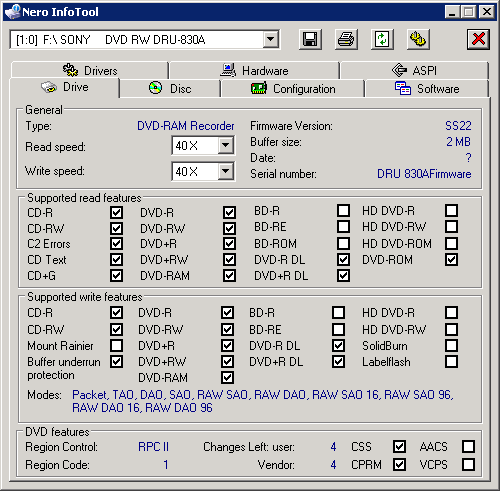Toggle DVD-RAM read feature checkbox
Screen dimensions: 500x491
pyautogui.click(x=229, y=275)
